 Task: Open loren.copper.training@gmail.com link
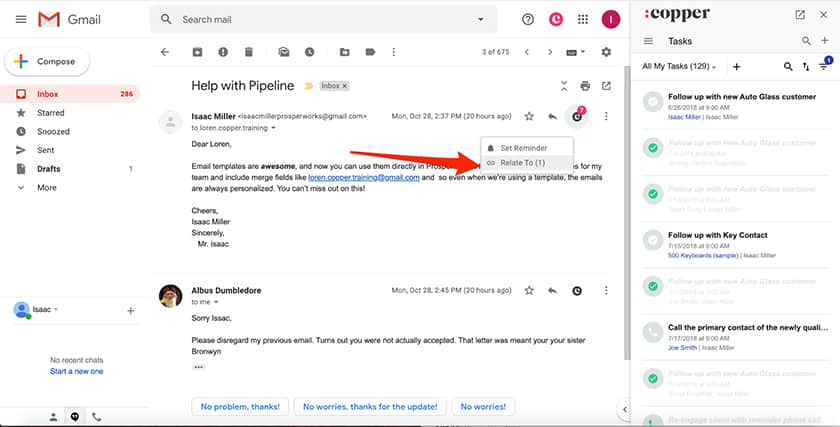(x=364, y=177)
